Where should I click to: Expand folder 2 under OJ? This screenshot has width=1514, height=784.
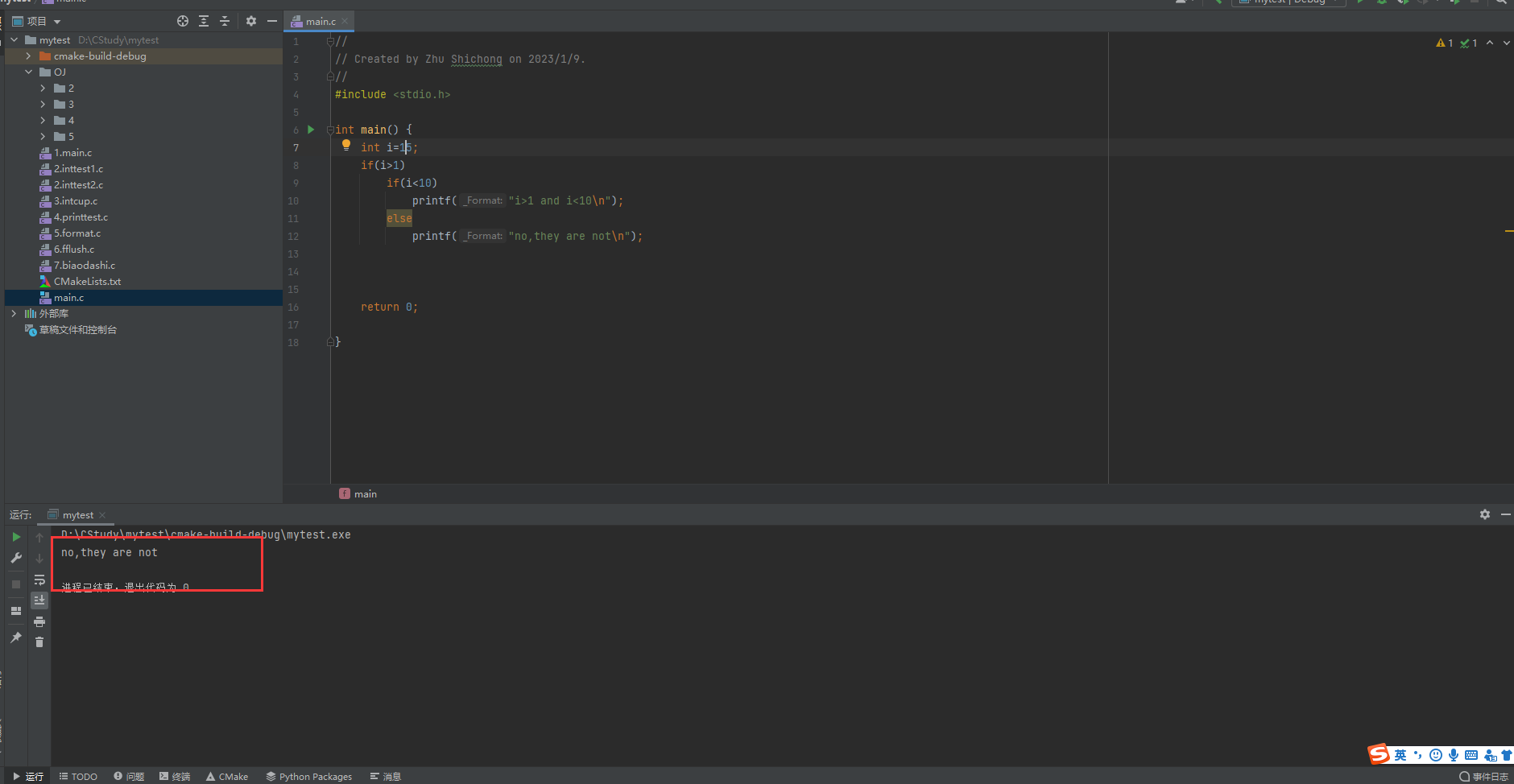[x=43, y=88]
